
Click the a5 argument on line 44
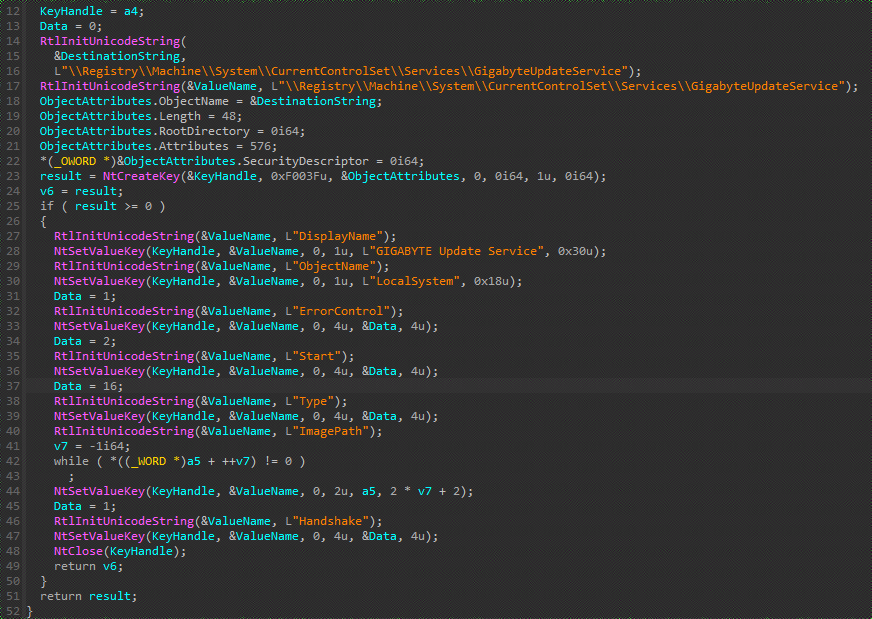coord(369,492)
